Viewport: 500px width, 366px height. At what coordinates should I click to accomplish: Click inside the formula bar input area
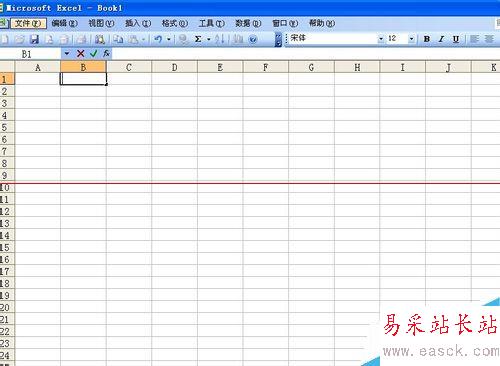click(306, 54)
